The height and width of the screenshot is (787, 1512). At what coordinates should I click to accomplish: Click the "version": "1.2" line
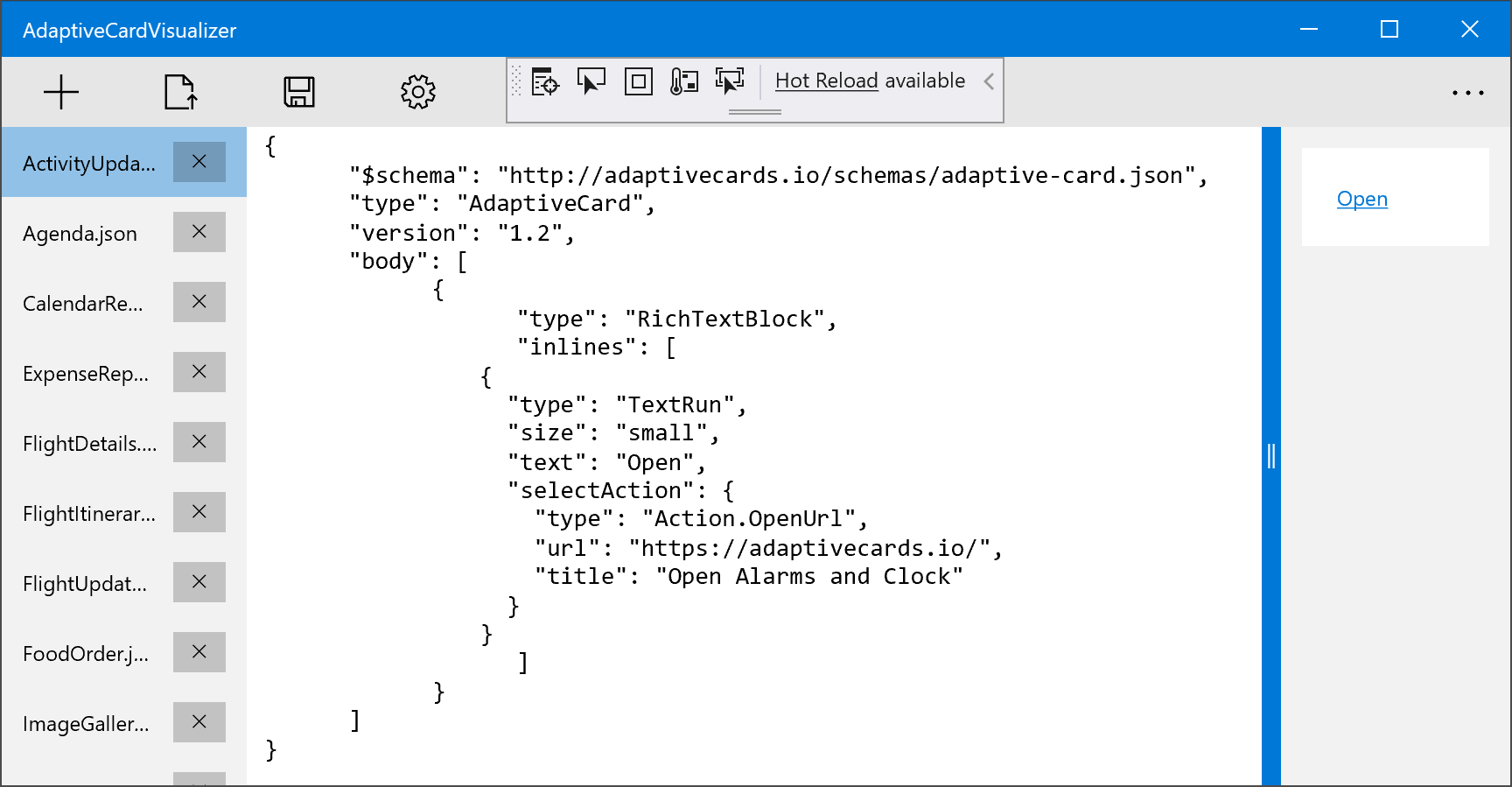click(x=462, y=234)
